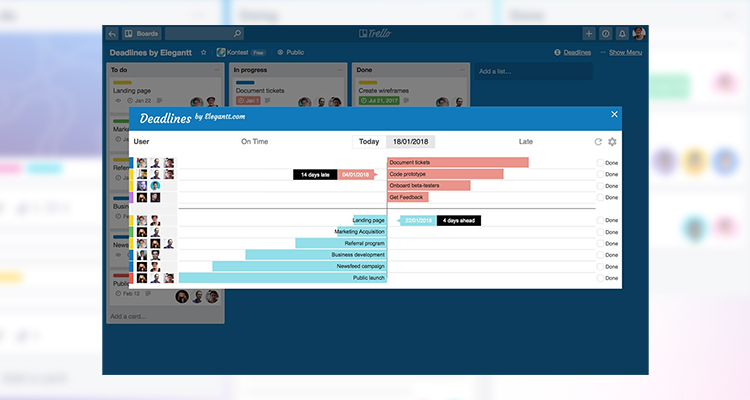Check Done for Code prototype

(x=600, y=174)
